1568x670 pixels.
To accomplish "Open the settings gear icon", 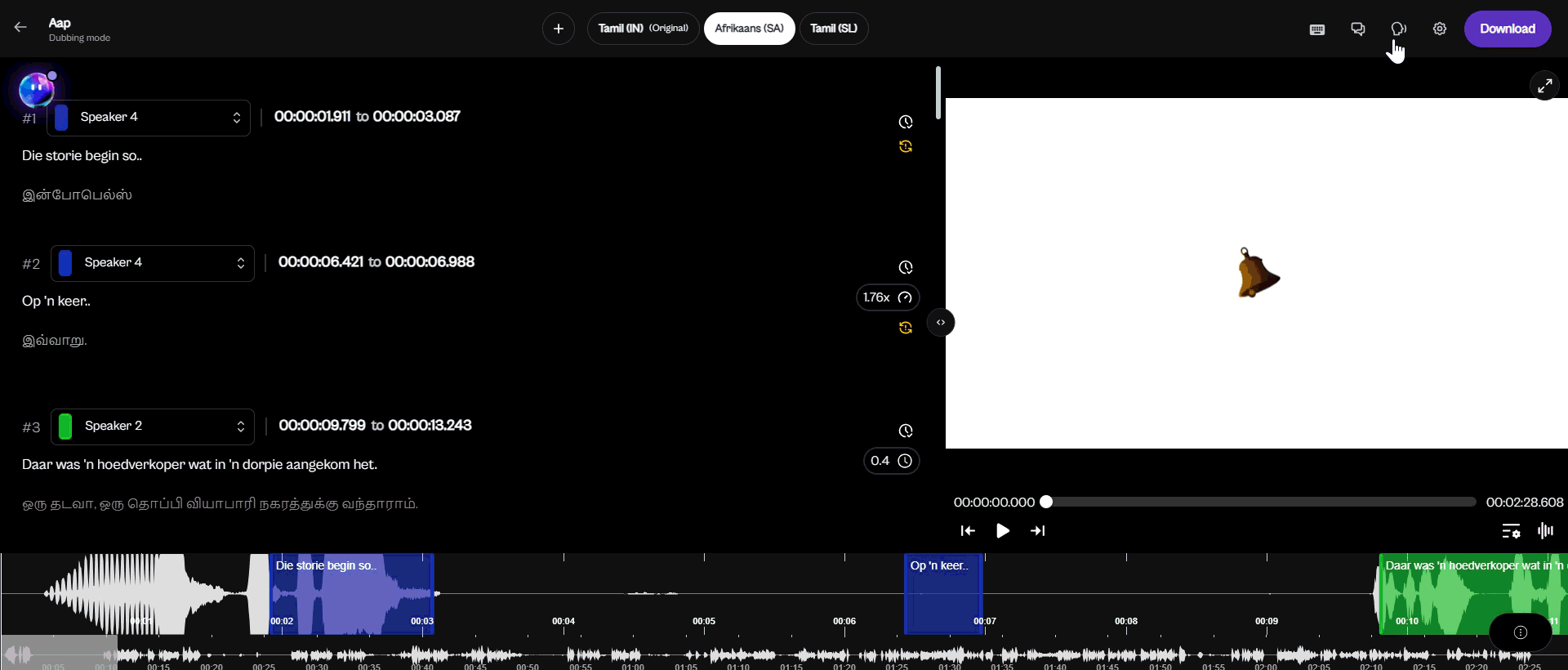I will pyautogui.click(x=1440, y=29).
